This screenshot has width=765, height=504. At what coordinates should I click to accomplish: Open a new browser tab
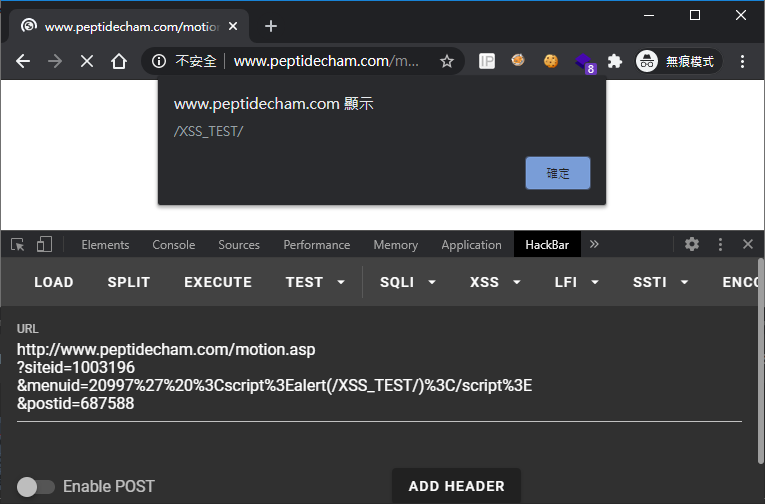pos(271,26)
